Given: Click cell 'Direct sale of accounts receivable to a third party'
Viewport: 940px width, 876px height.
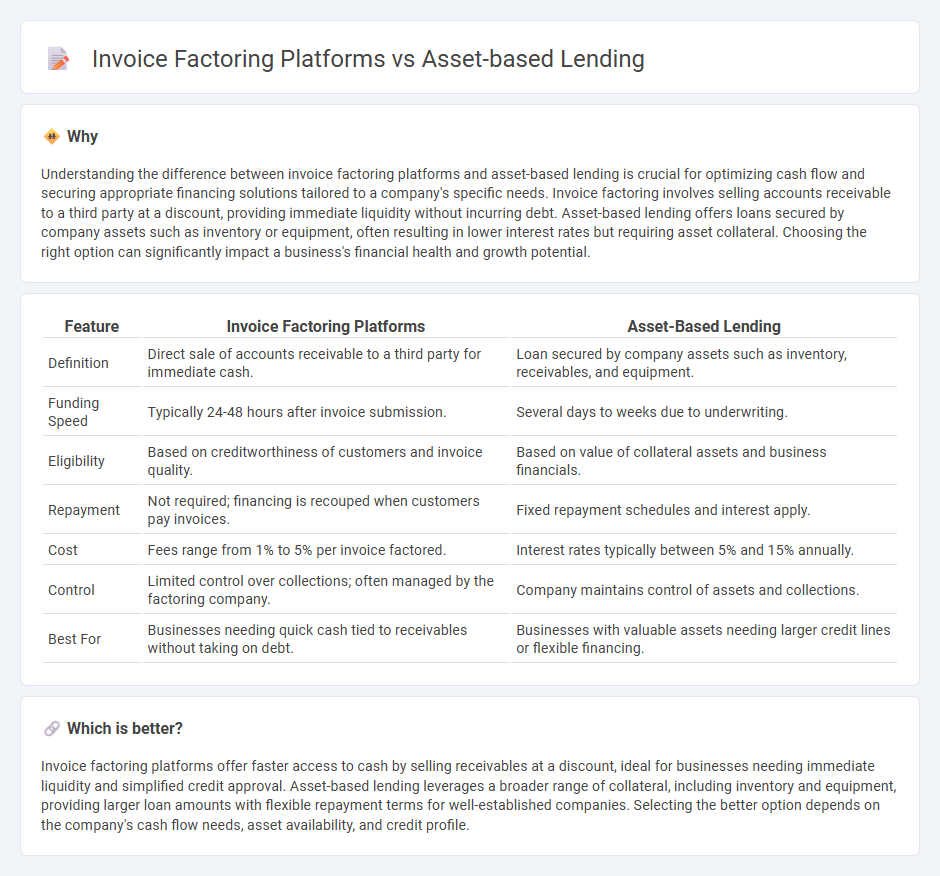Looking at the screenshot, I should point(326,363).
